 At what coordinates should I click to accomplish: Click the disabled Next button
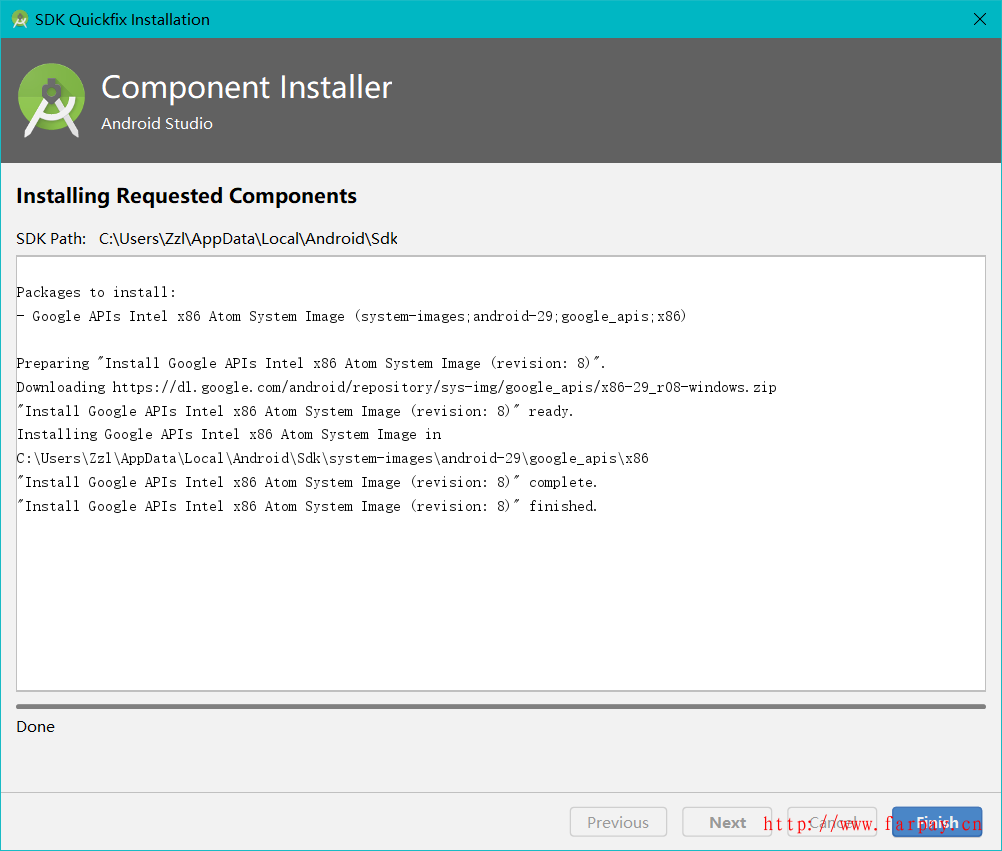pos(727,822)
